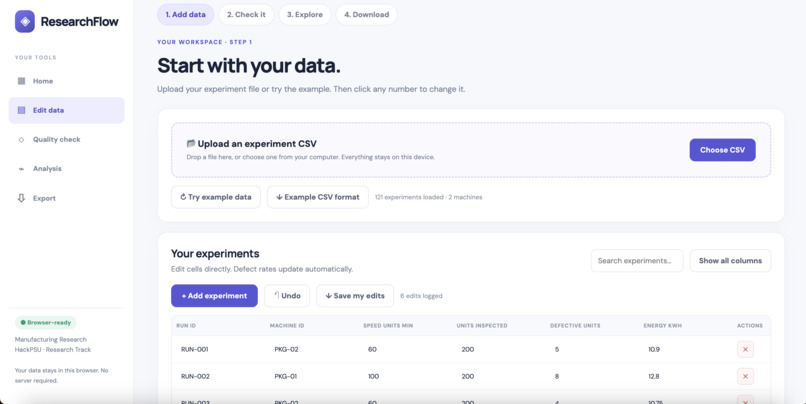Click Show all columns button
The image size is (806, 404).
point(730,261)
